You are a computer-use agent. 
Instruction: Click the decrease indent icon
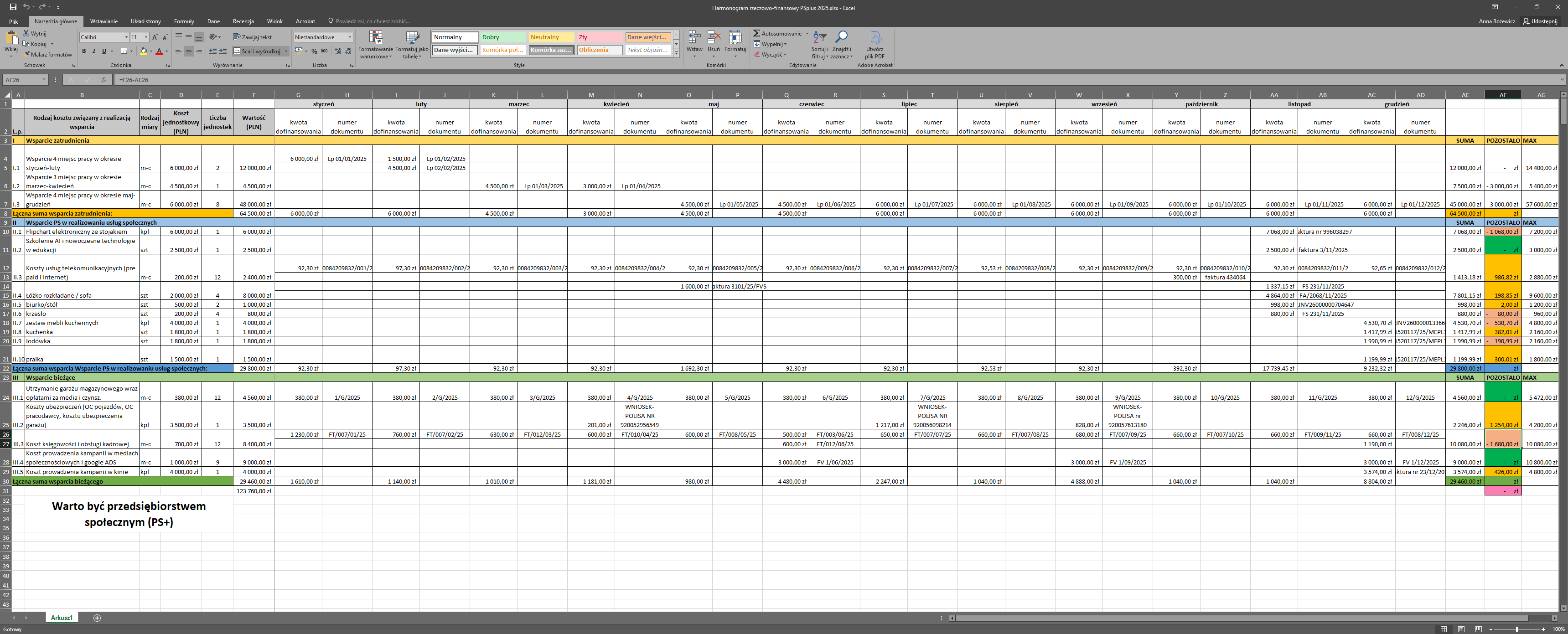click(212, 51)
